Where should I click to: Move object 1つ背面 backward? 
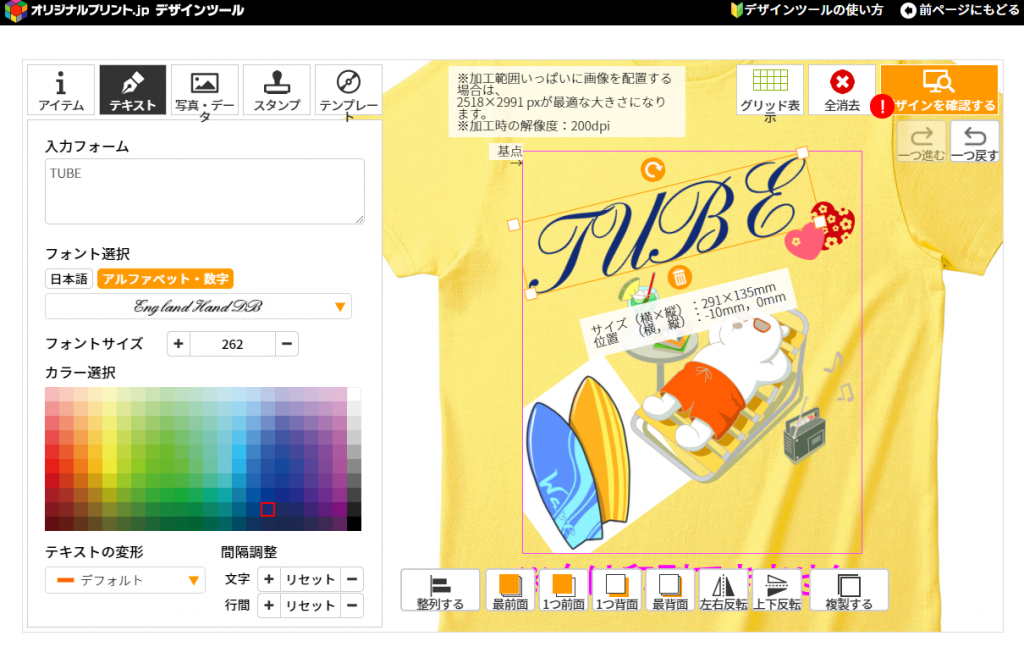point(616,590)
